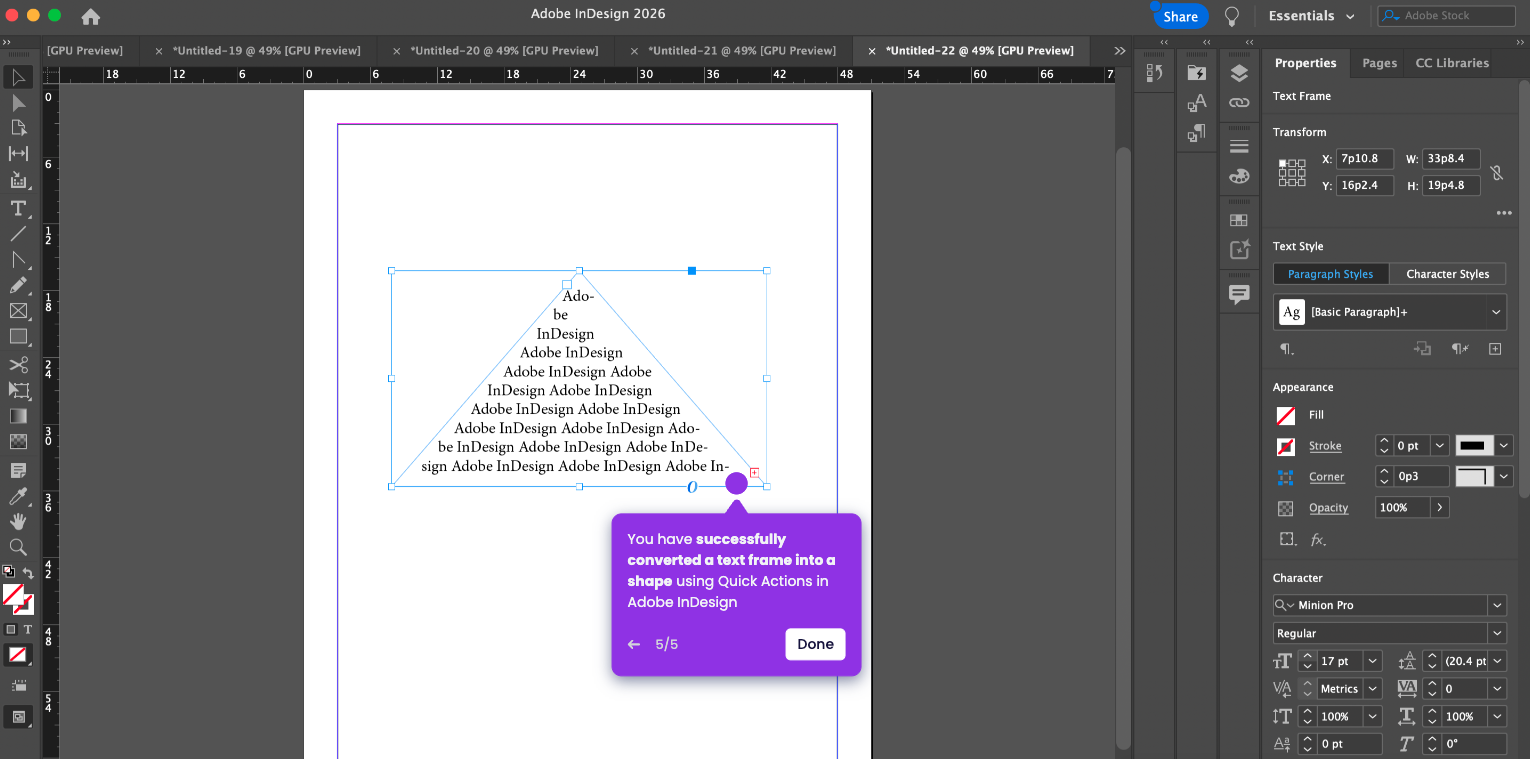Screen dimensions: 1530x759
Task: Select the Scissors tool
Action: pyautogui.click(x=18, y=365)
